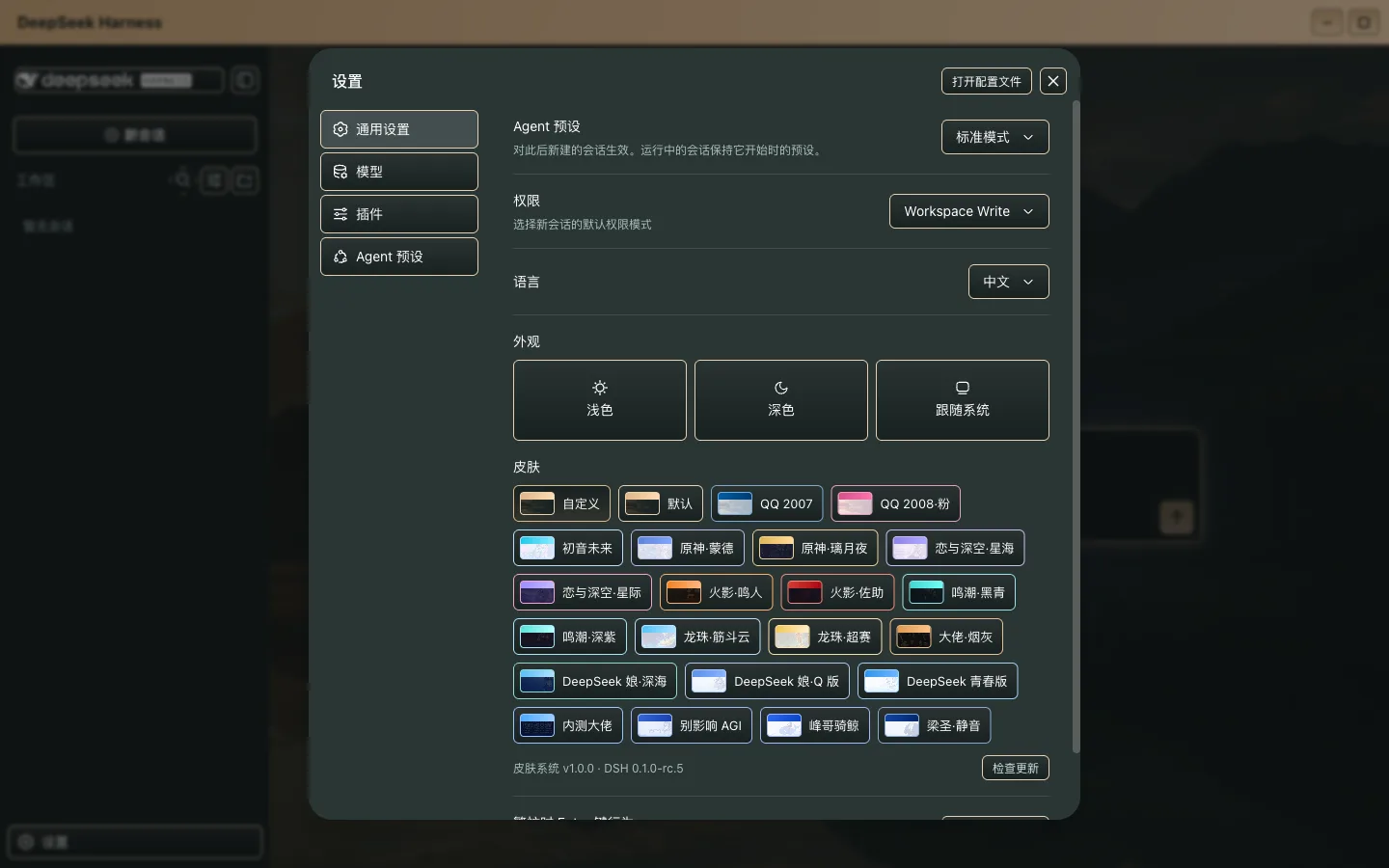1389x868 pixels.
Task: Apply the 龙珠·筋斗云 skin
Action: pyautogui.click(x=697, y=637)
